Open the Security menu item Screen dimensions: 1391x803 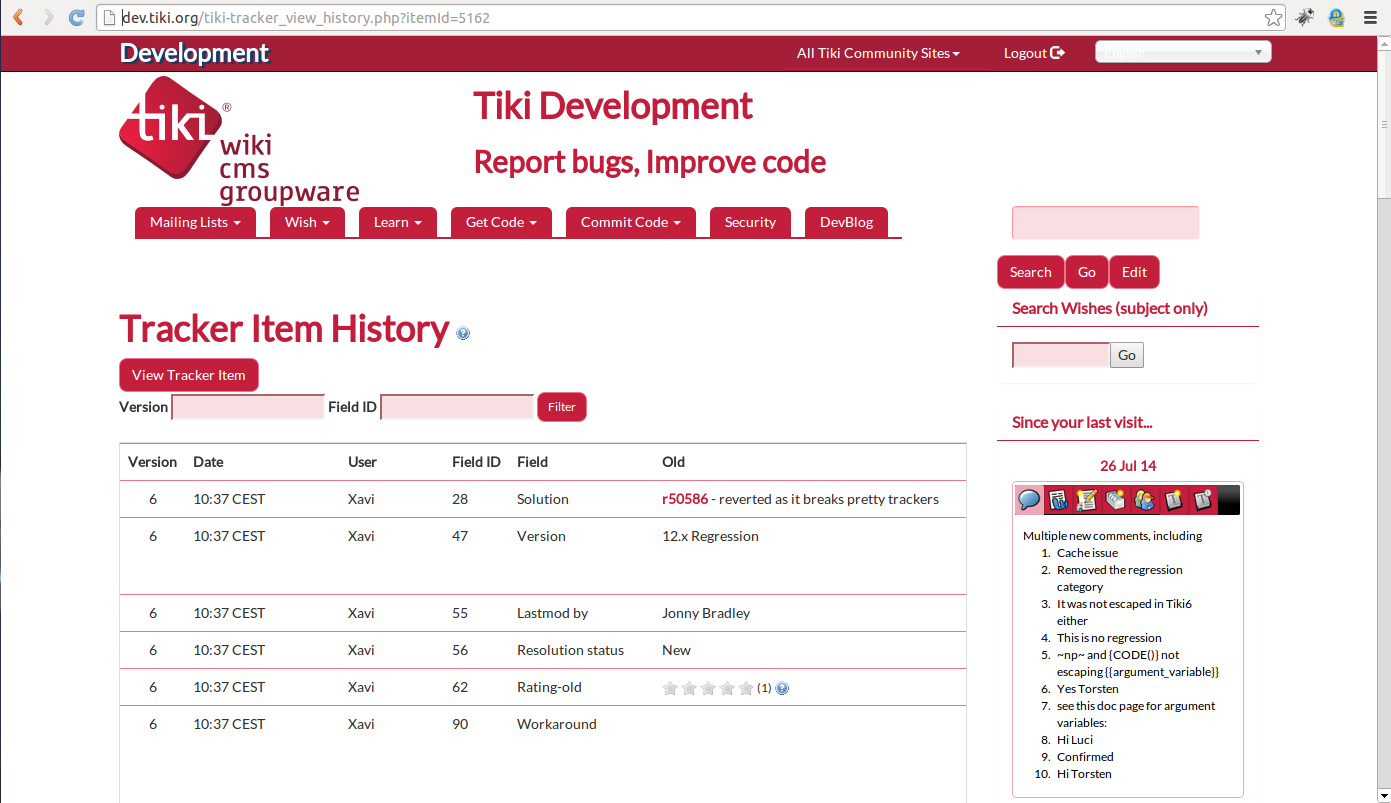pos(750,222)
